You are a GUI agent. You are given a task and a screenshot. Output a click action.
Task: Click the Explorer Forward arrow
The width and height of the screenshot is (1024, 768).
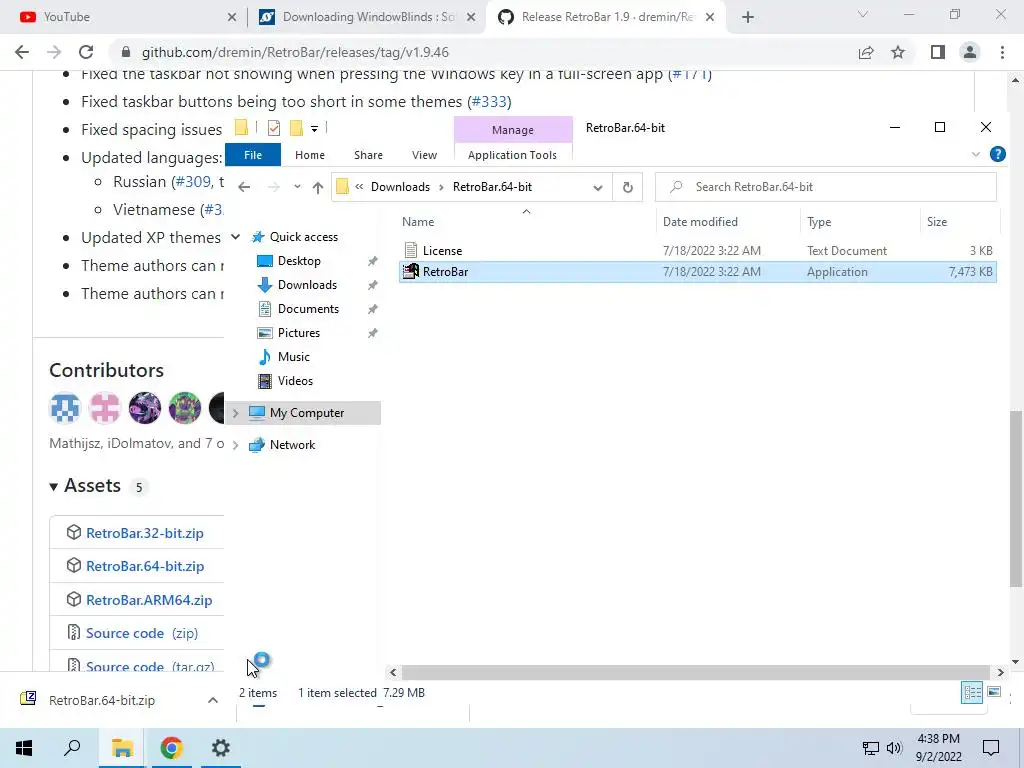pyautogui.click(x=274, y=187)
